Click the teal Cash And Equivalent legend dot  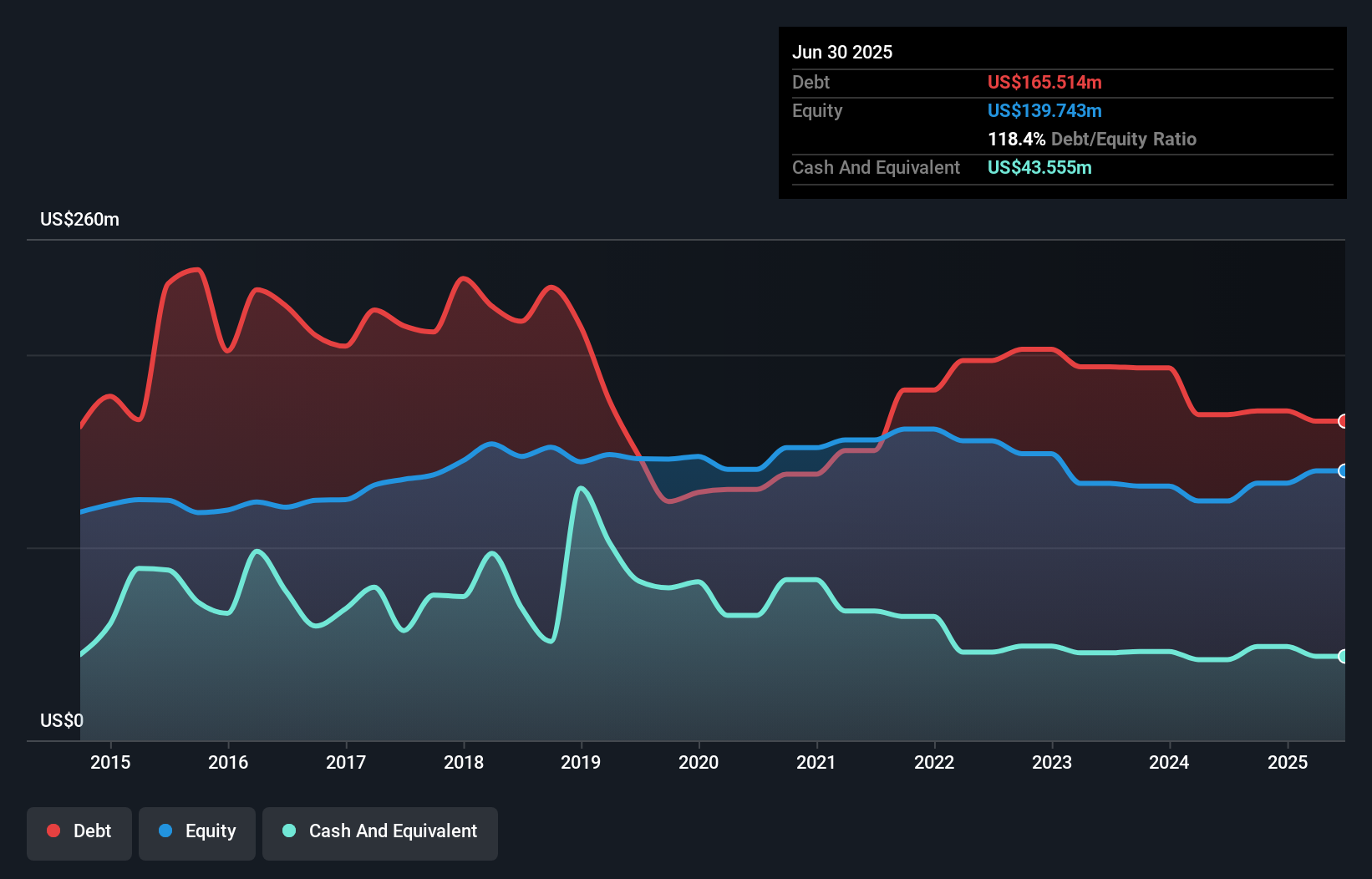point(288,831)
